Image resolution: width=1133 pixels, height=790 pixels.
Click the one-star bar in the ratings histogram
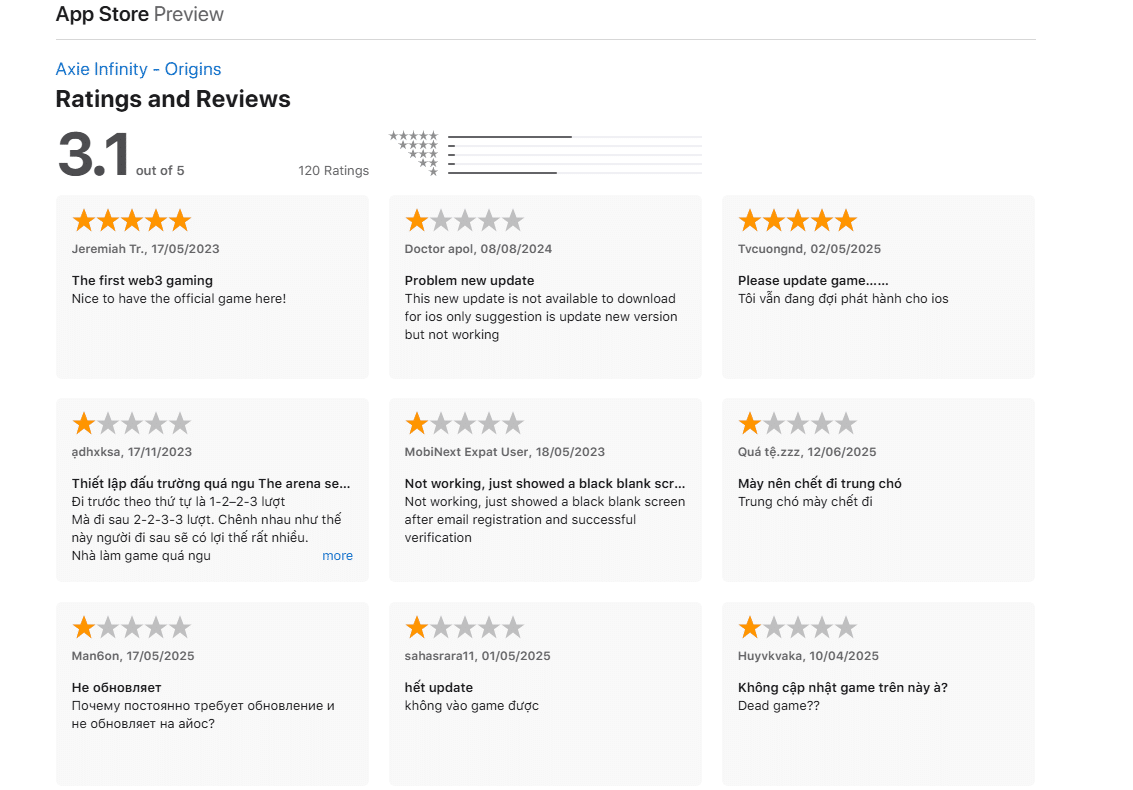pyautogui.click(x=574, y=173)
